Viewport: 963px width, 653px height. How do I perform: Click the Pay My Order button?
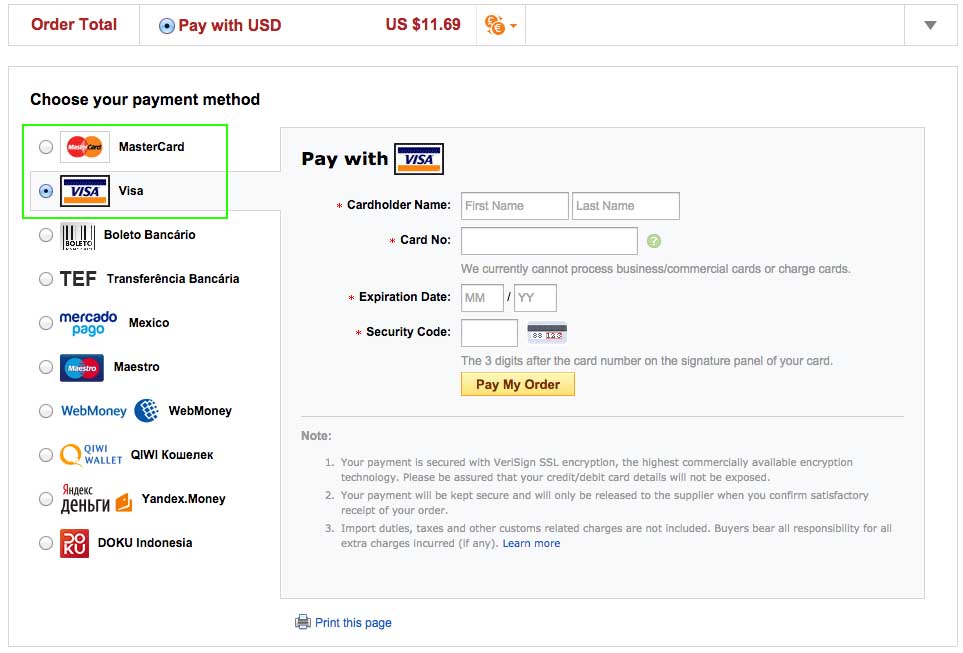tap(517, 384)
